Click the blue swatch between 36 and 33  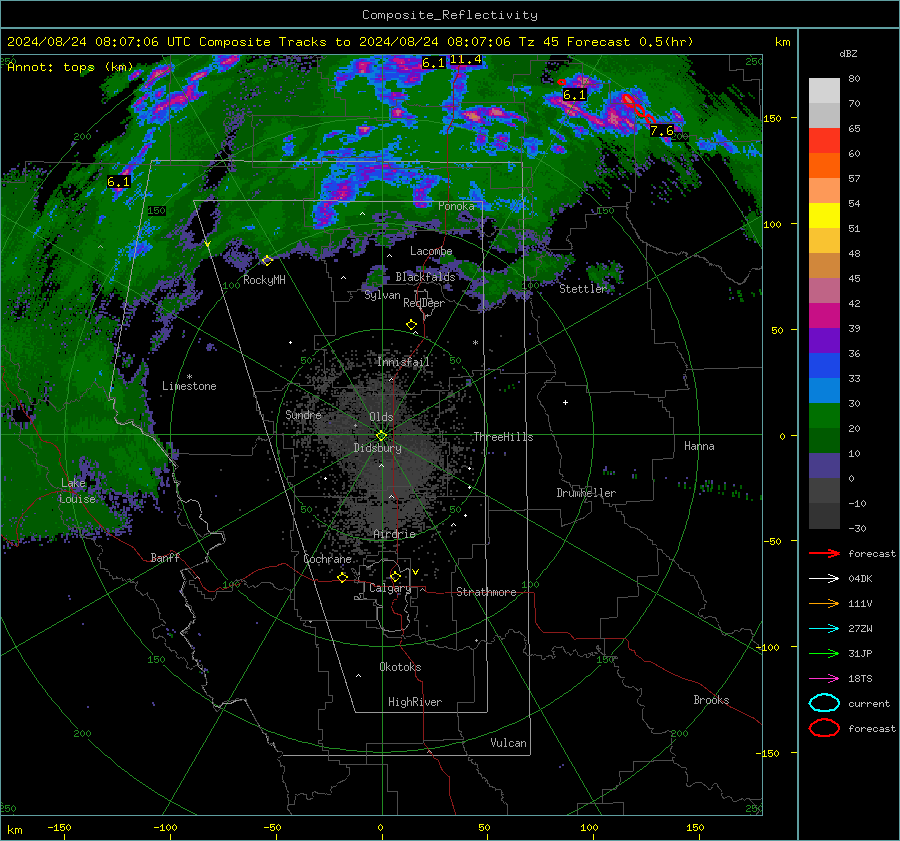824,365
